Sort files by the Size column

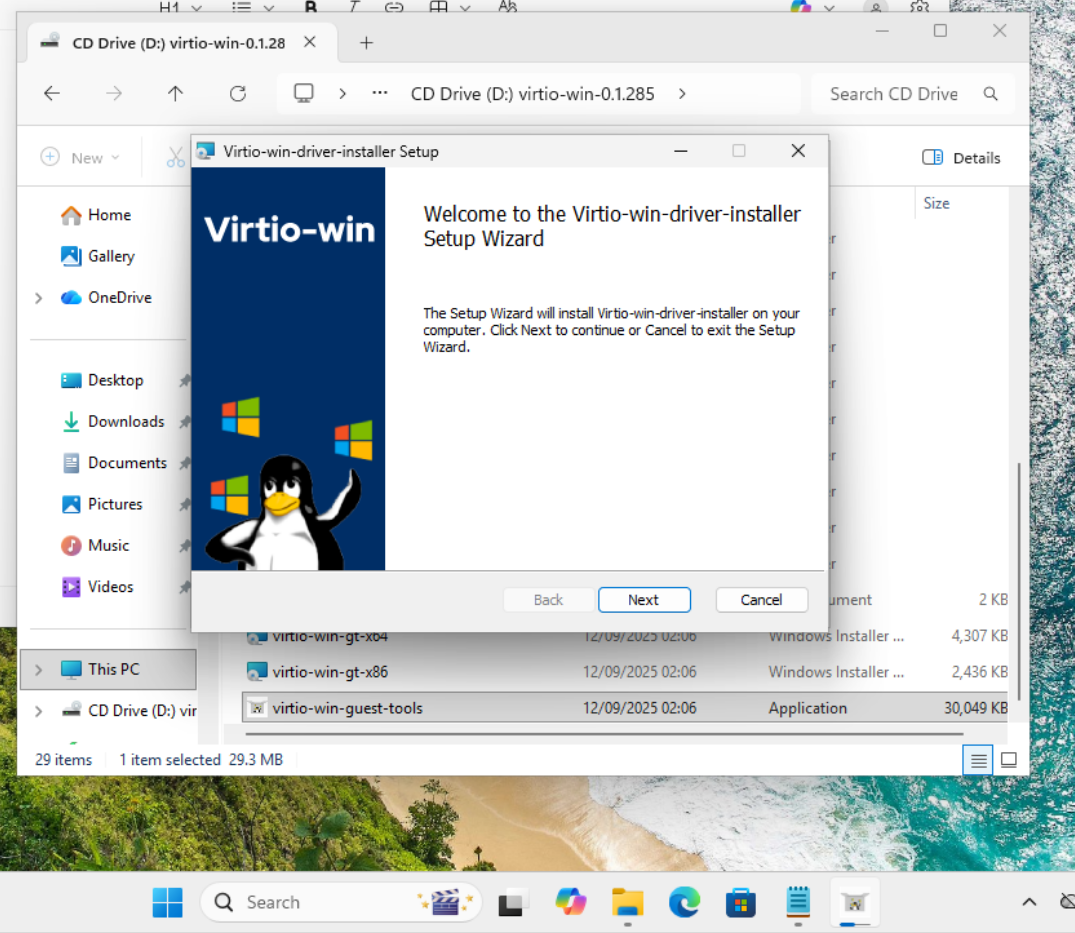pos(937,203)
